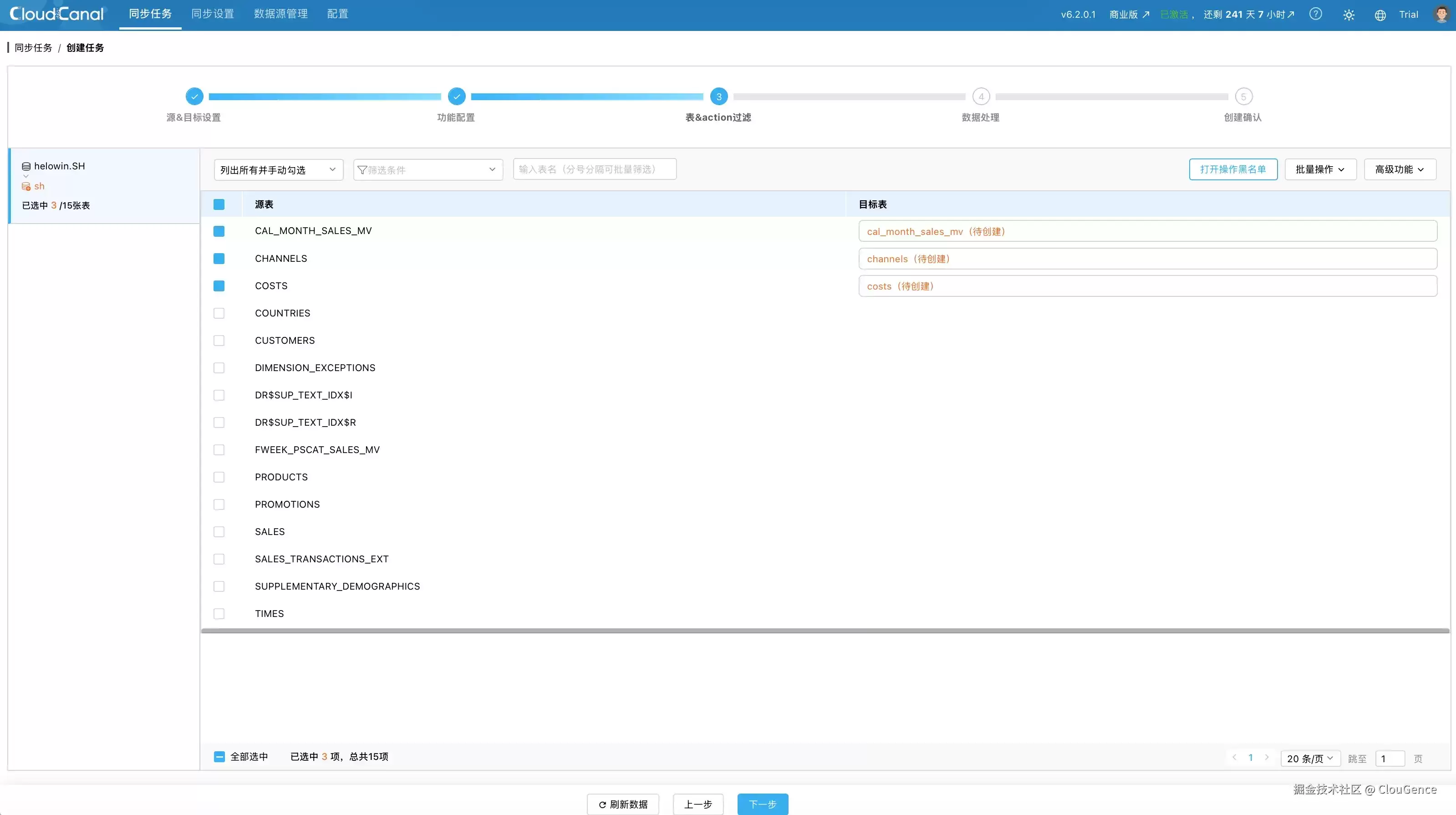
Task: Expand the 高级功能 dropdown
Action: click(x=1400, y=169)
